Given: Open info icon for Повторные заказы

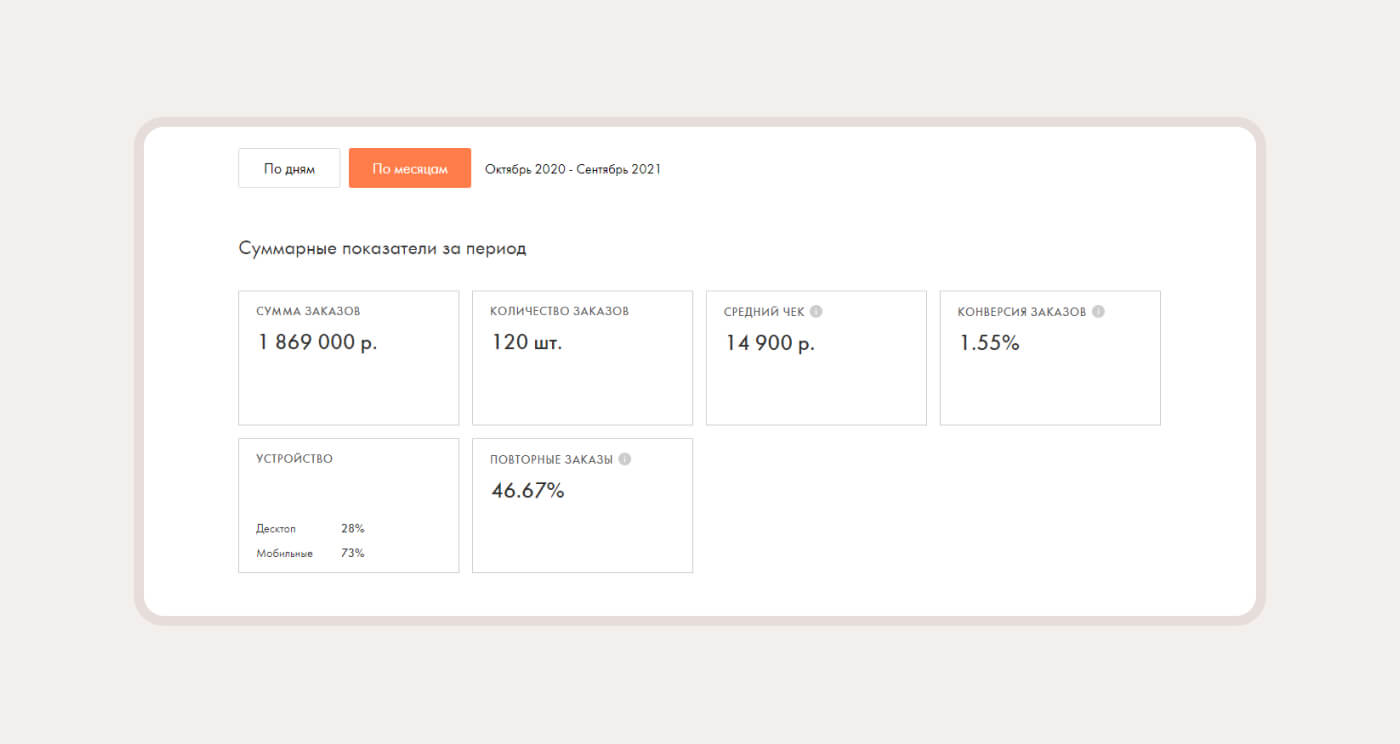Looking at the screenshot, I should [x=625, y=460].
